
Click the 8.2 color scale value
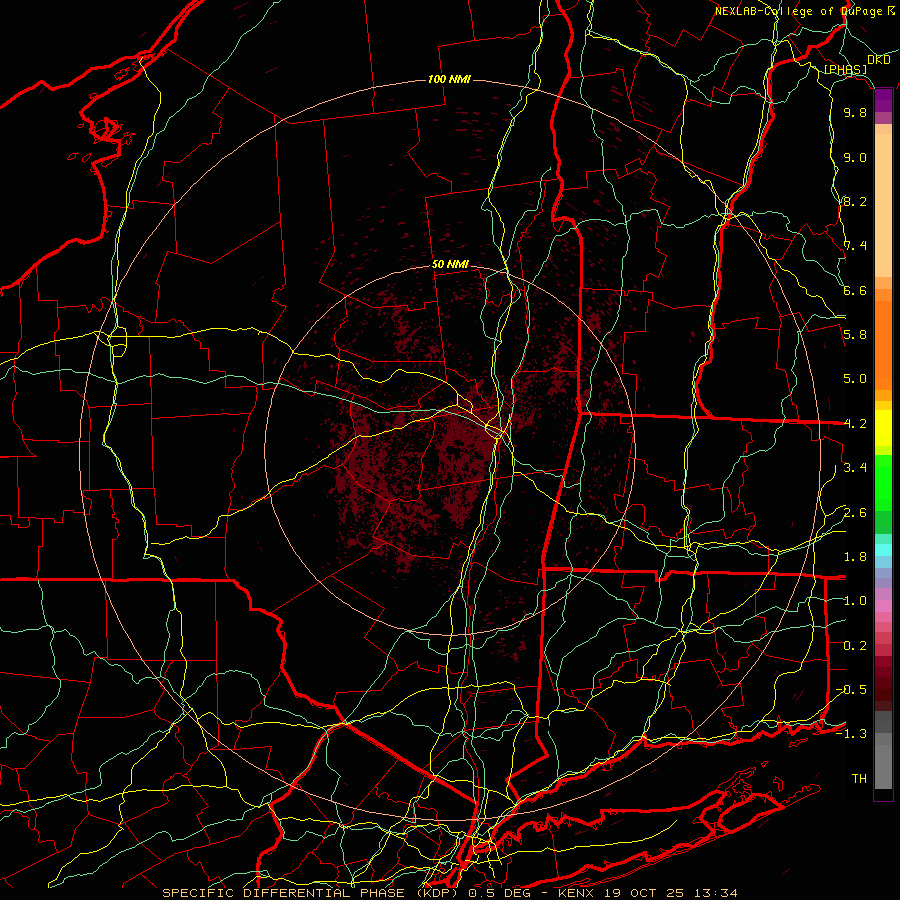[x=855, y=201]
